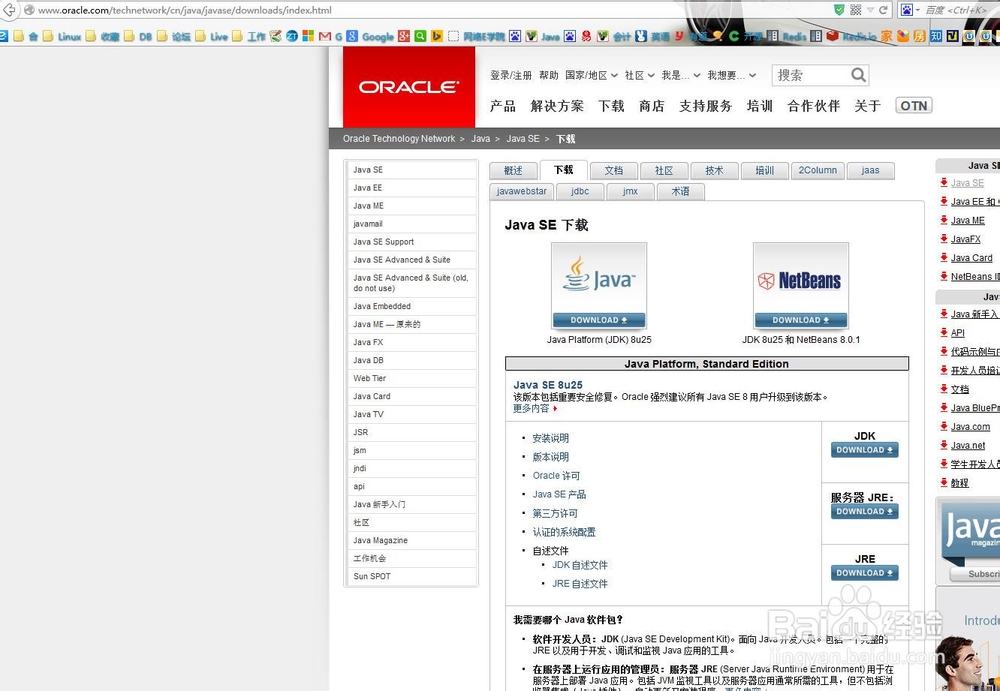Click the green security shield icon
Viewport: 1000px width, 691px height.
coord(839,10)
